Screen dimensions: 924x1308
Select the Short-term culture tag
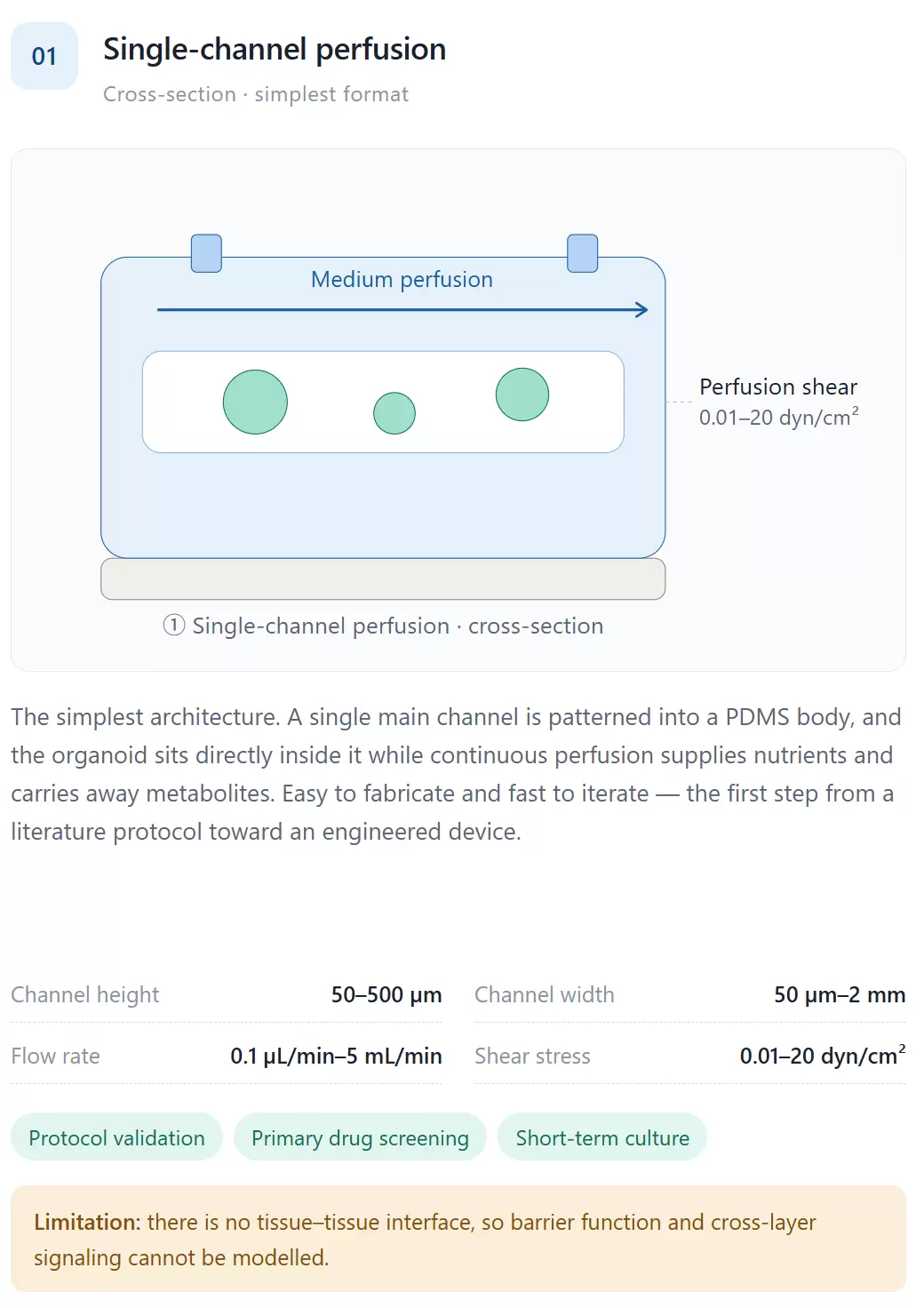602,1137
